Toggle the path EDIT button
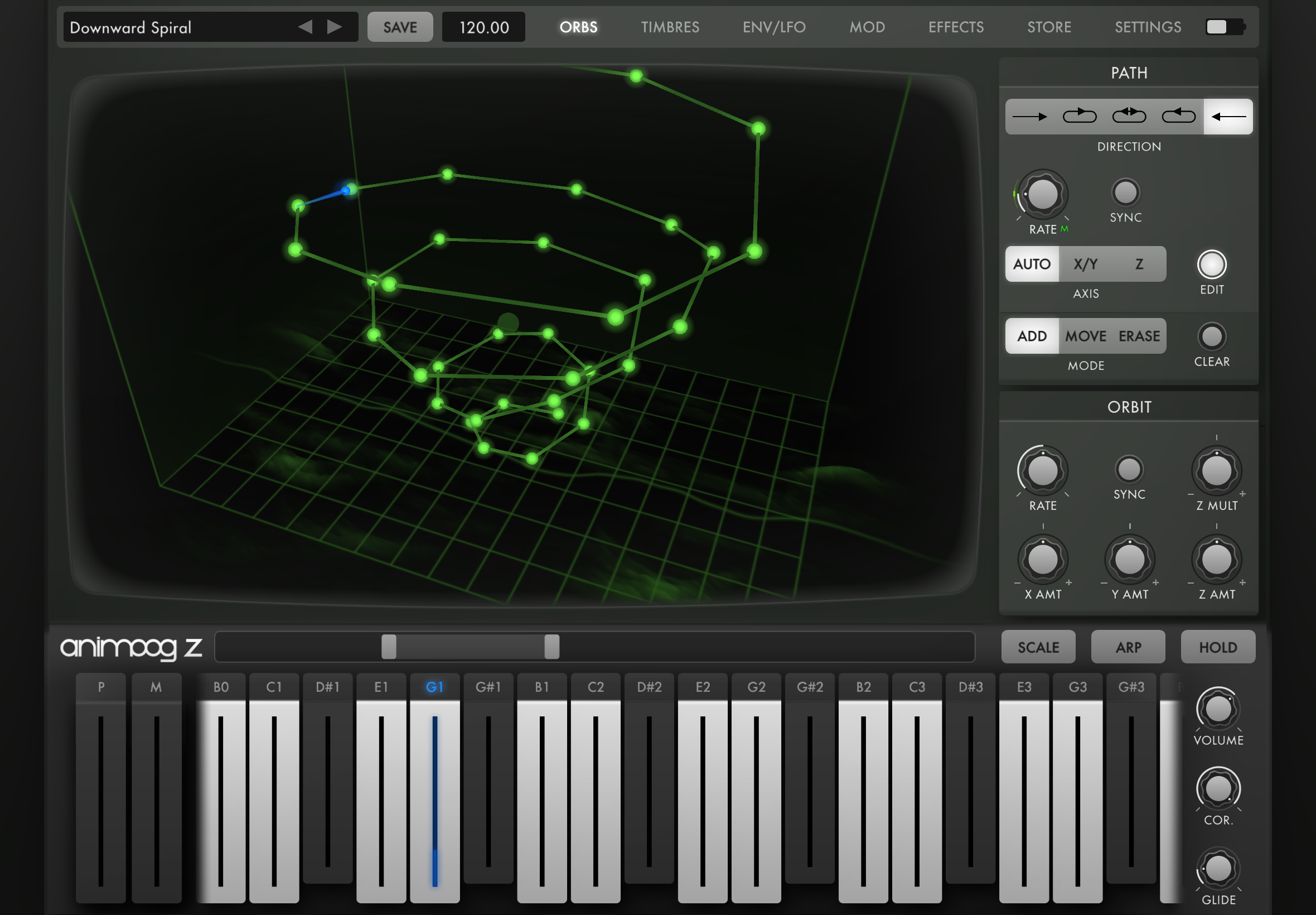This screenshot has height=915, width=1316. click(1212, 265)
